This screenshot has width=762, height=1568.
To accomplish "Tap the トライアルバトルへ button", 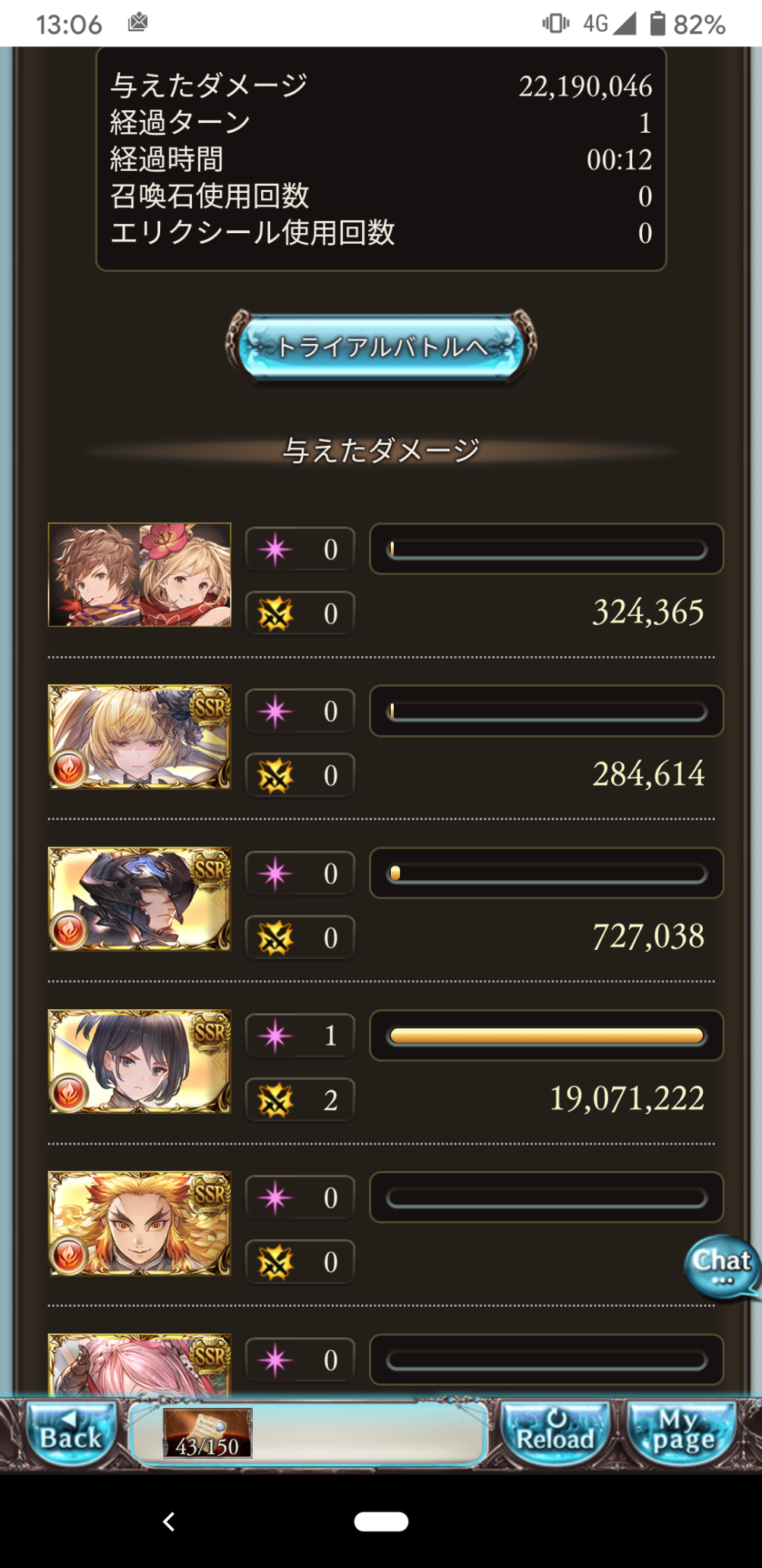I will [x=381, y=347].
